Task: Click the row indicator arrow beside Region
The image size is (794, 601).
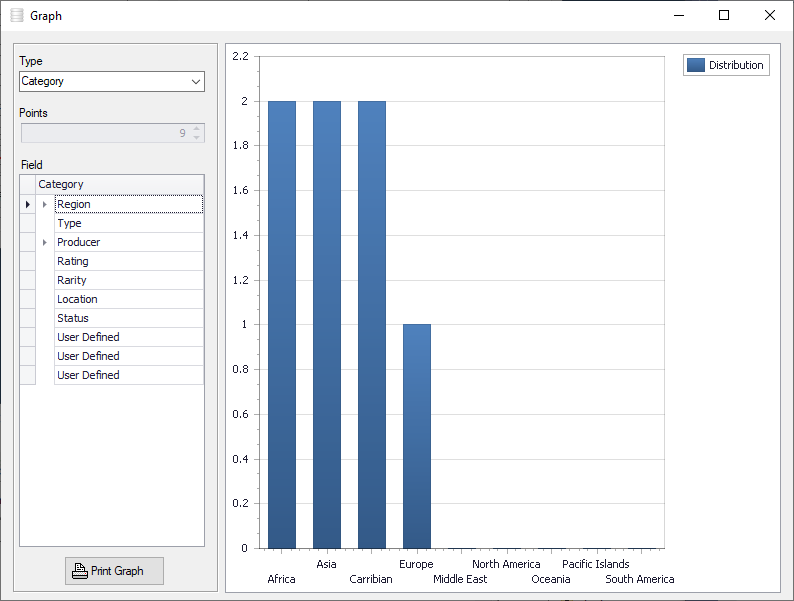Action: click(27, 204)
